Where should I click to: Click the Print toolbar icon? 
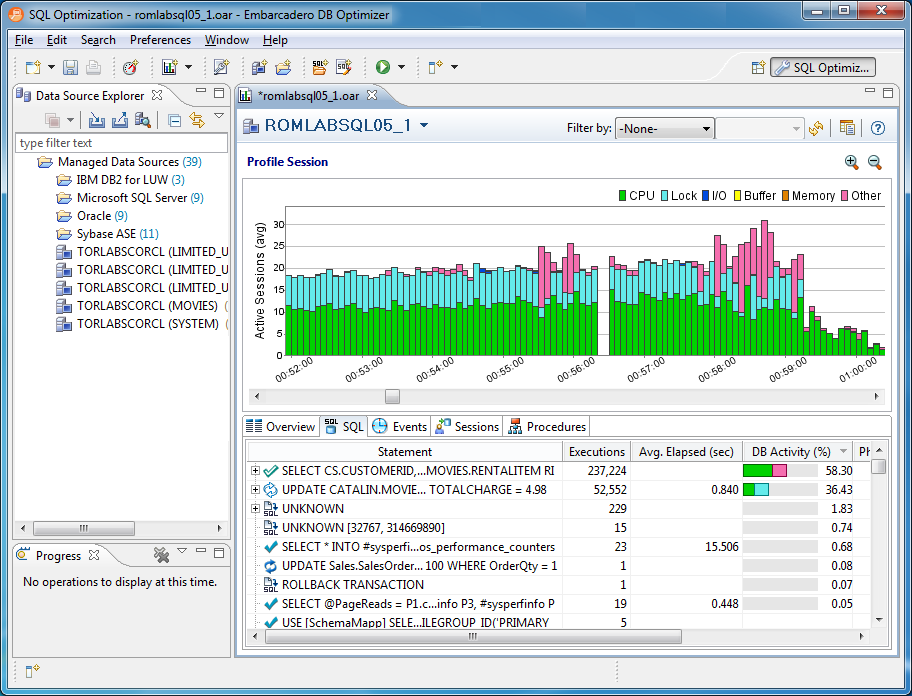coord(93,67)
